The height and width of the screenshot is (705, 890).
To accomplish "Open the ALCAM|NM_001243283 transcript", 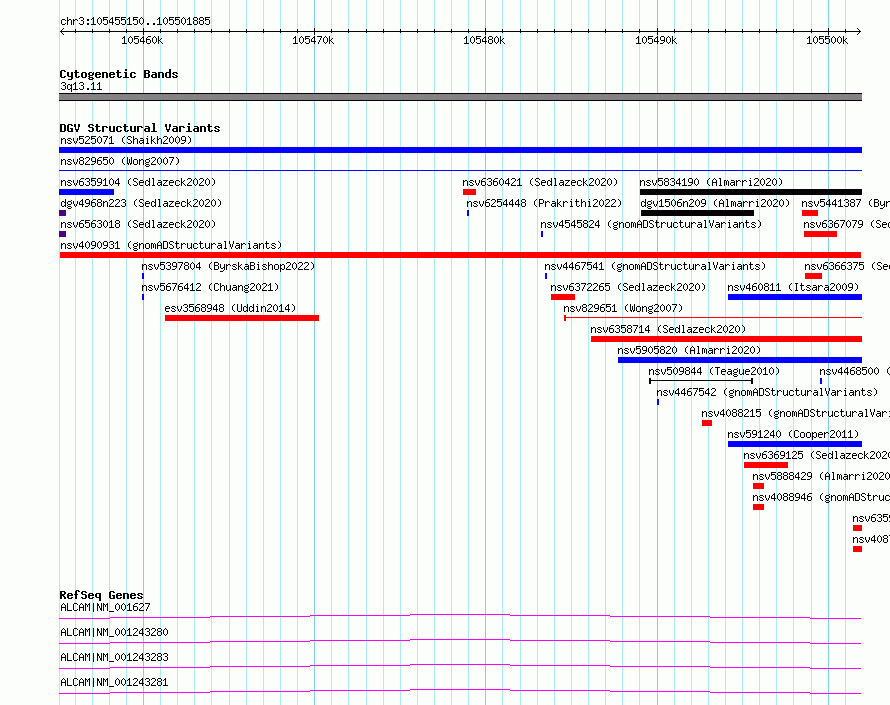I will tap(114, 657).
